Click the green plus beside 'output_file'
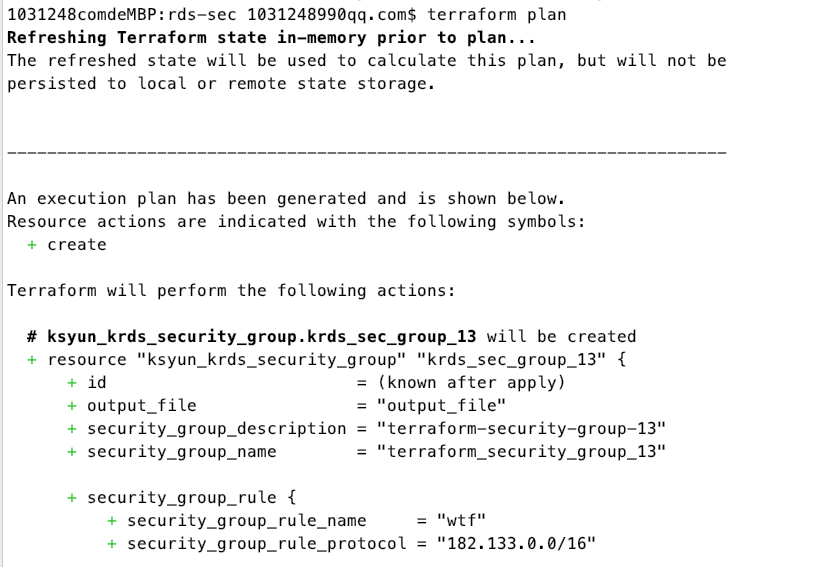The width and height of the screenshot is (821, 567). (72, 406)
